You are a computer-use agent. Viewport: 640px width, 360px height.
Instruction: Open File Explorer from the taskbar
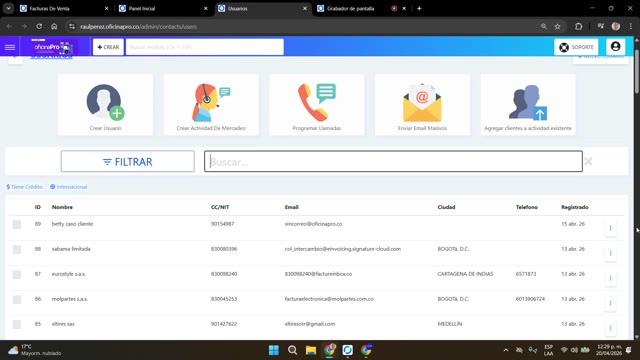tap(311, 350)
